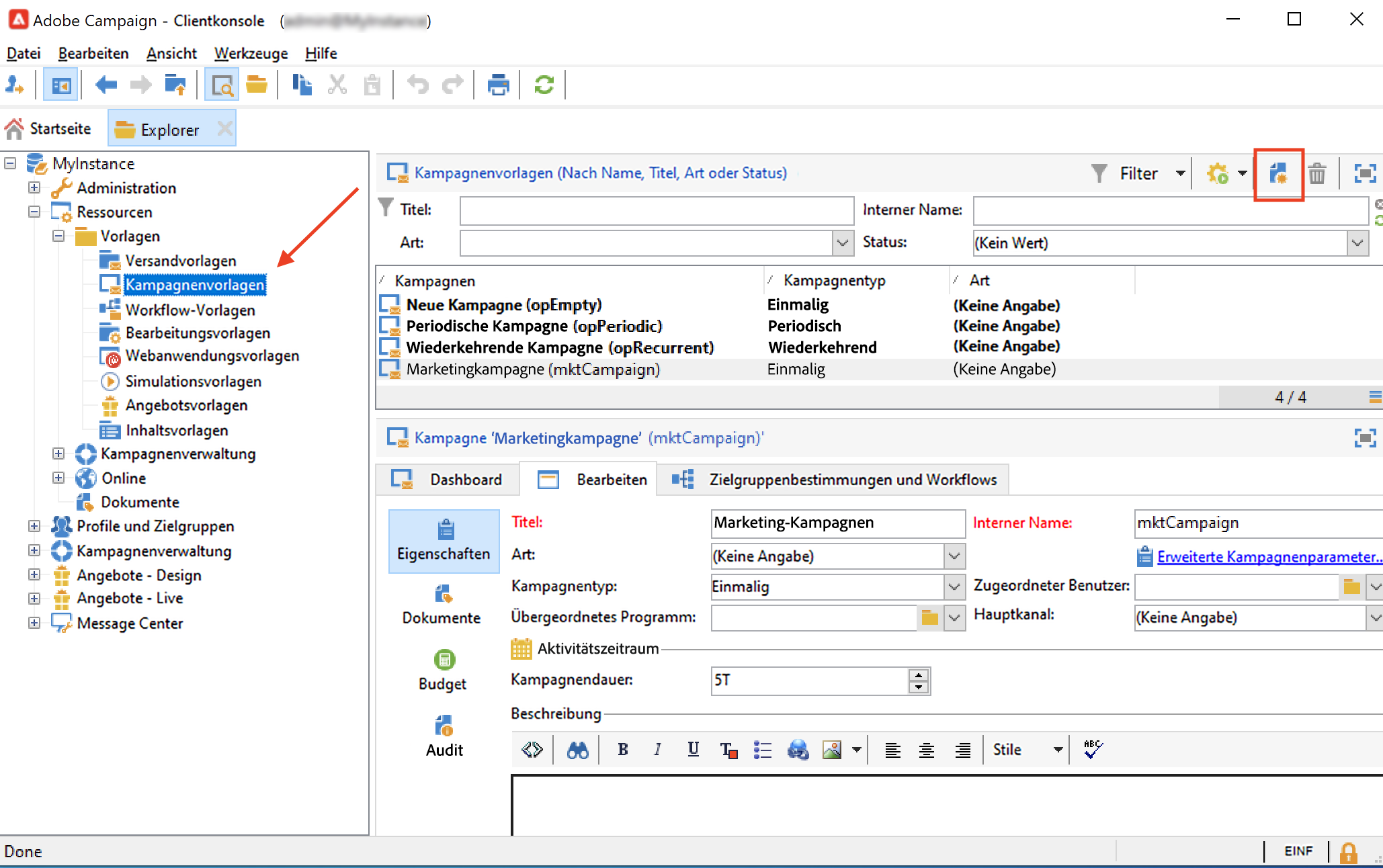Click the Titel filter input field
The image size is (1383, 868).
point(657,210)
